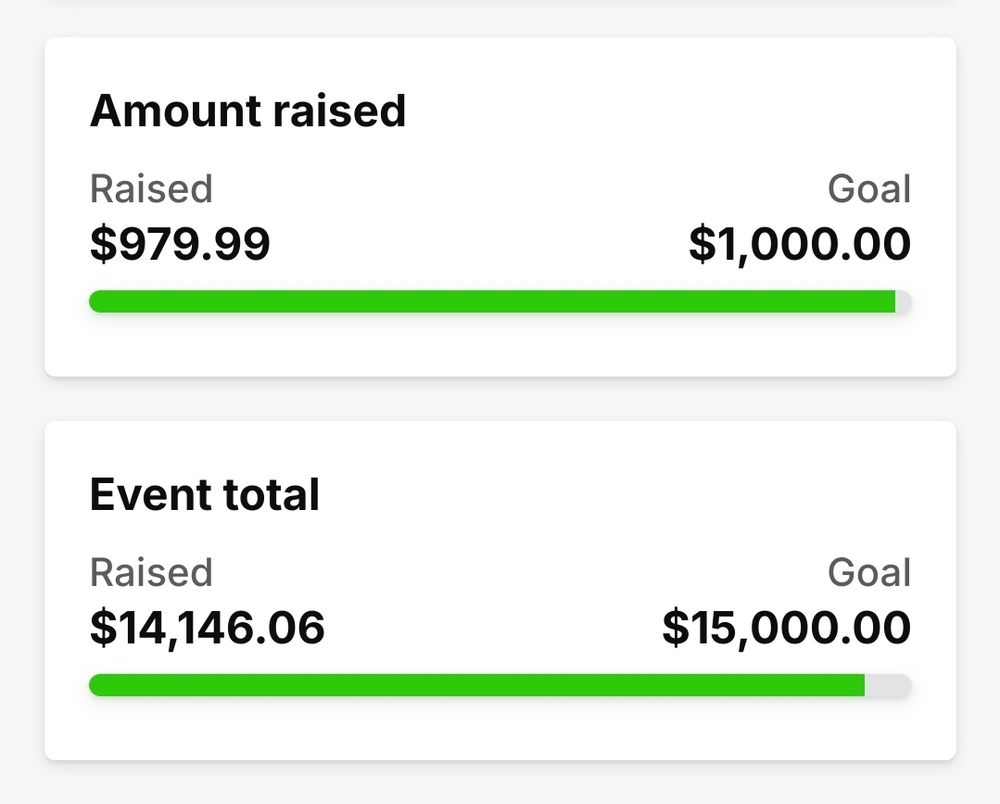Click the page background between the two cards
Viewport: 1000px width, 804px height.
click(500, 399)
